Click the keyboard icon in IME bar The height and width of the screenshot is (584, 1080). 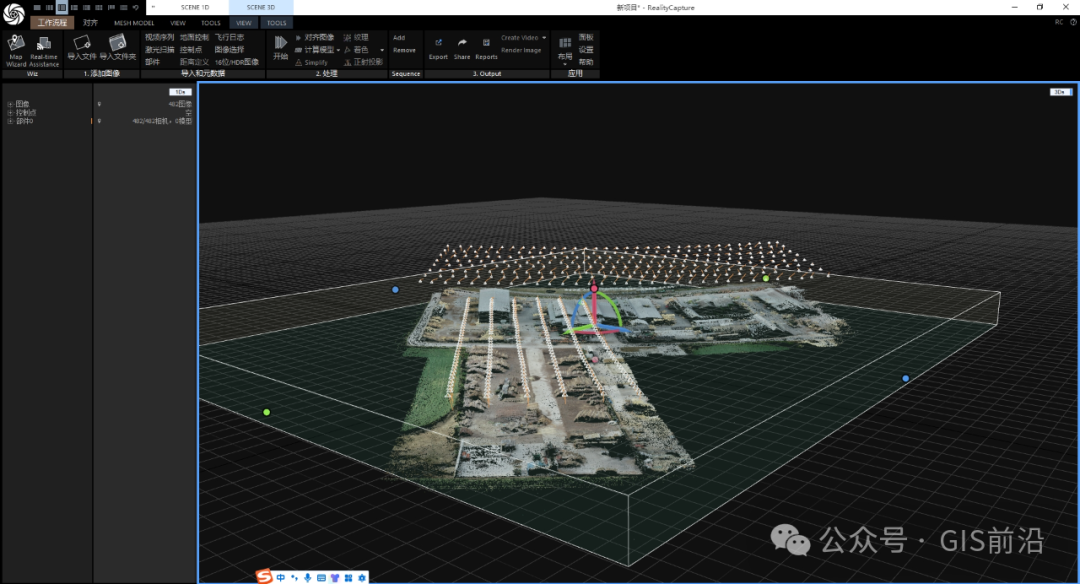pos(321,578)
